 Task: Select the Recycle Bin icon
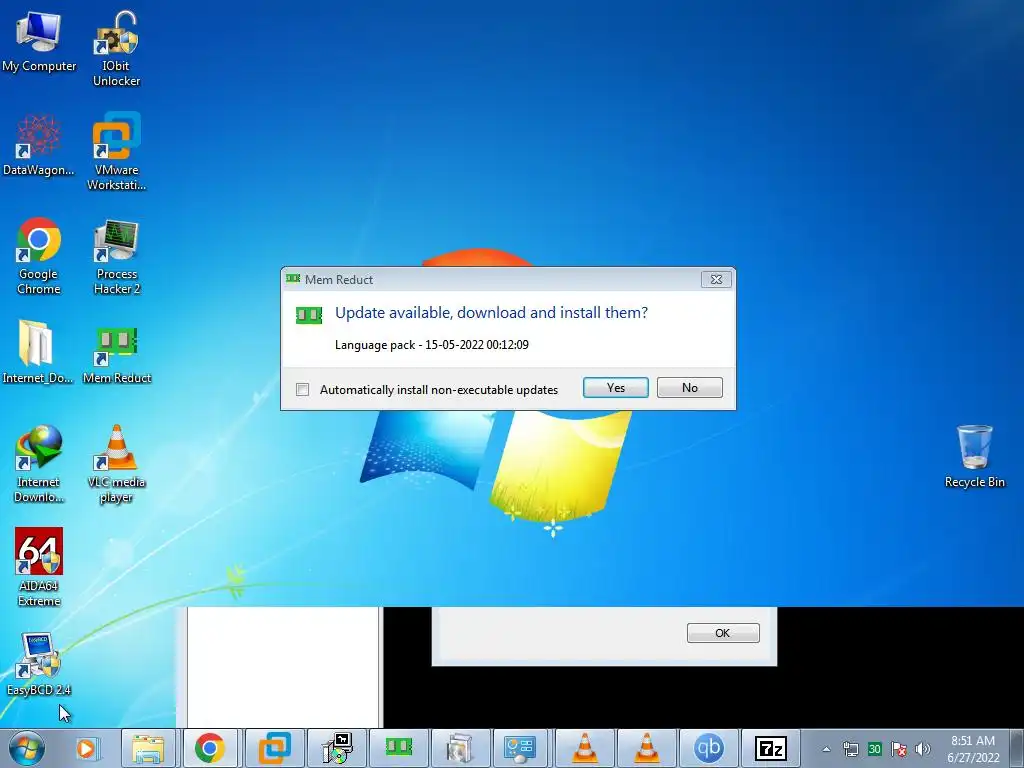coord(974,456)
